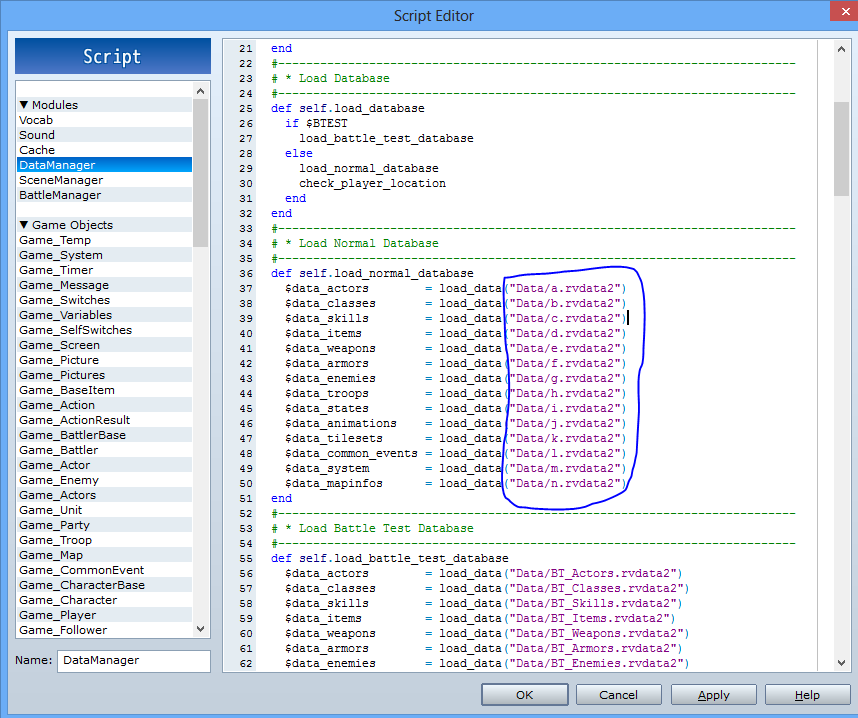The image size is (858, 718).
Task: Click the script list scroll-down arrow
Action: coord(200,629)
